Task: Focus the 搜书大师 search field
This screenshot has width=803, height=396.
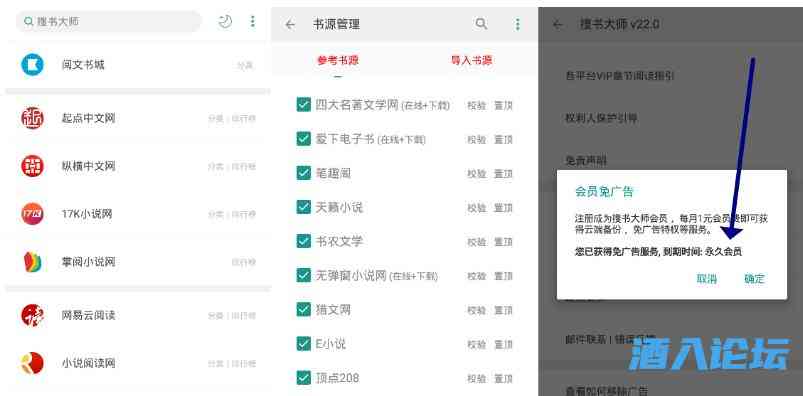Action: tap(109, 22)
